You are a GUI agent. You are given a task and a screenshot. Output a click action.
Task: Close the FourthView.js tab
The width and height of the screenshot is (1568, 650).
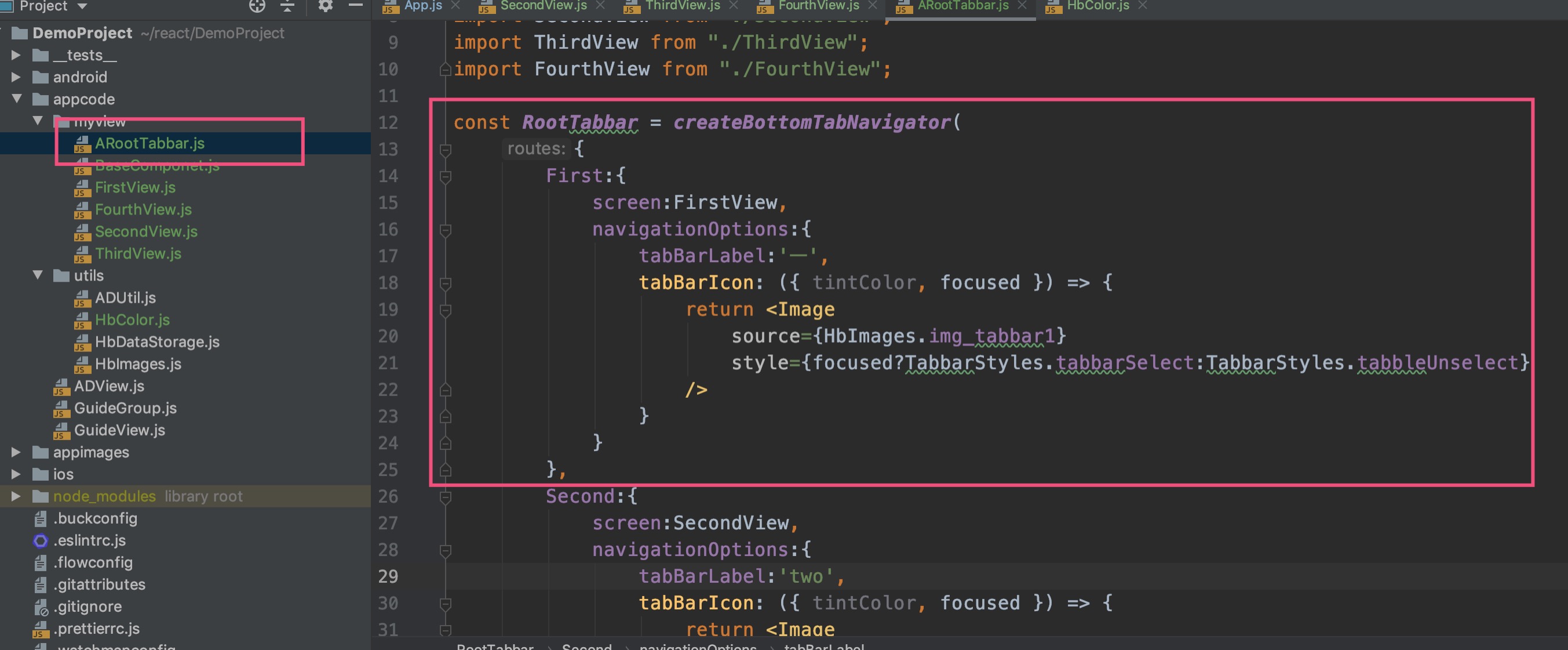(x=873, y=5)
